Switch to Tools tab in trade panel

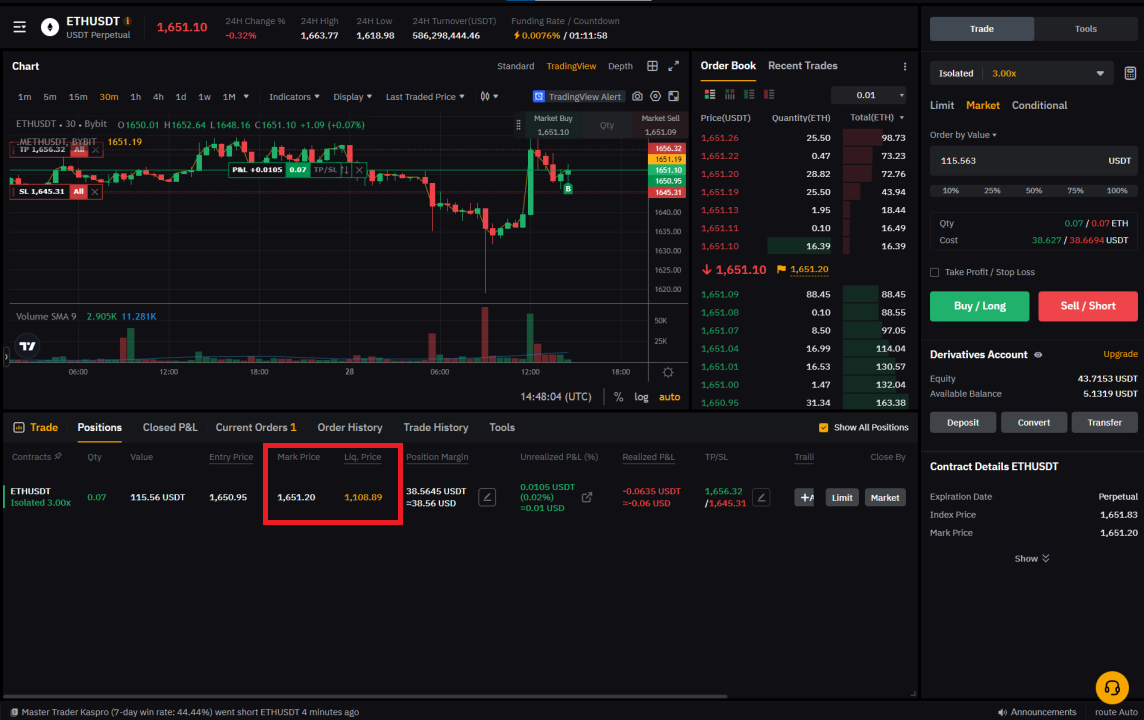1086,28
